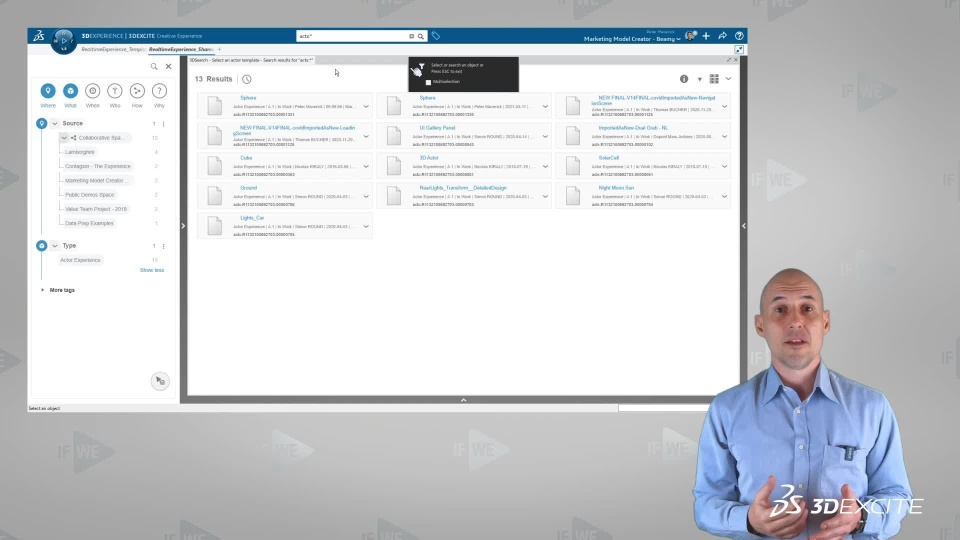
Task: Collapse the Source tag section
Action: 54,124
